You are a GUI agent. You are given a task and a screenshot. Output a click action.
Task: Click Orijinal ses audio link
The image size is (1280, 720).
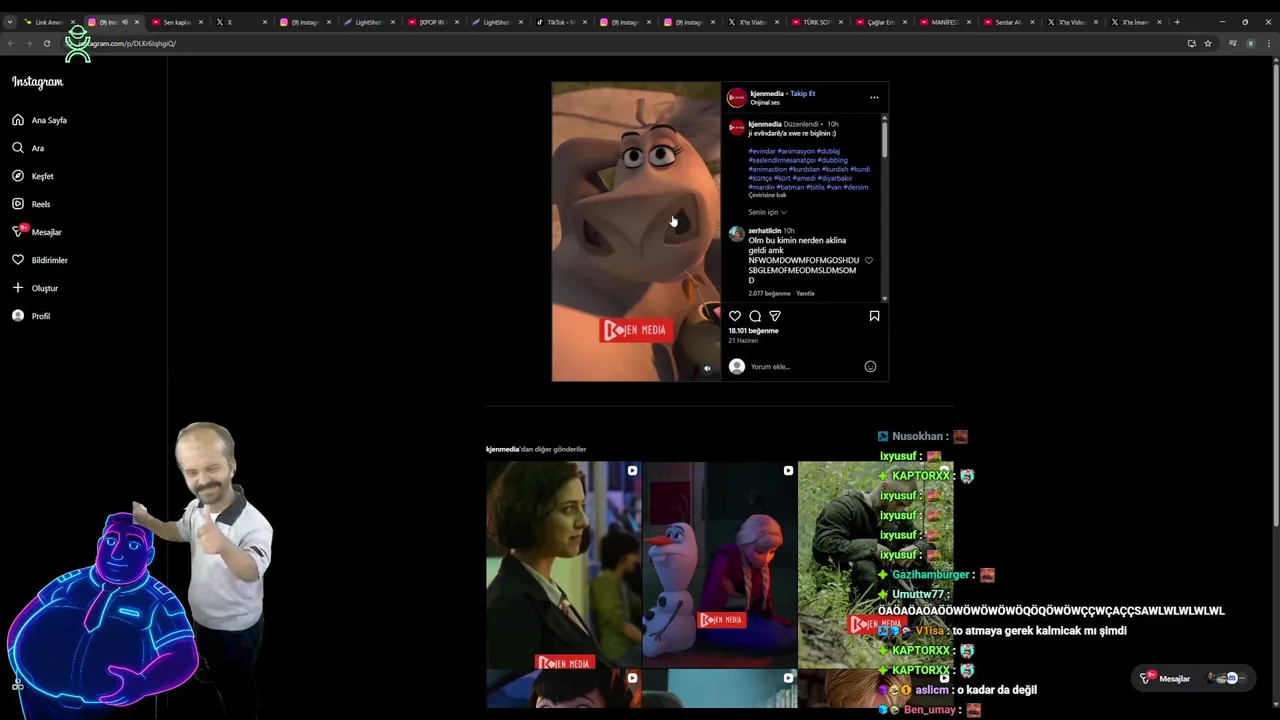click(765, 103)
